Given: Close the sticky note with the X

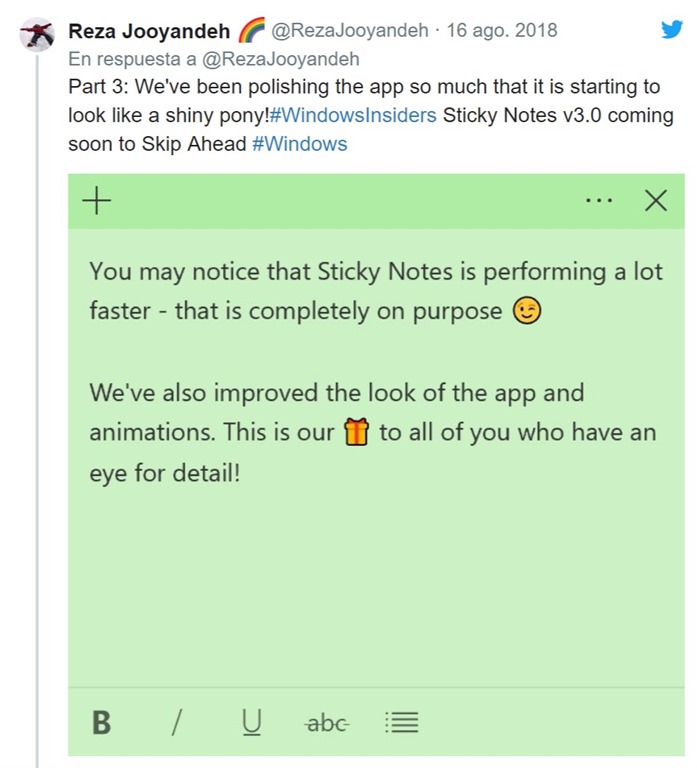Looking at the screenshot, I should (x=656, y=202).
